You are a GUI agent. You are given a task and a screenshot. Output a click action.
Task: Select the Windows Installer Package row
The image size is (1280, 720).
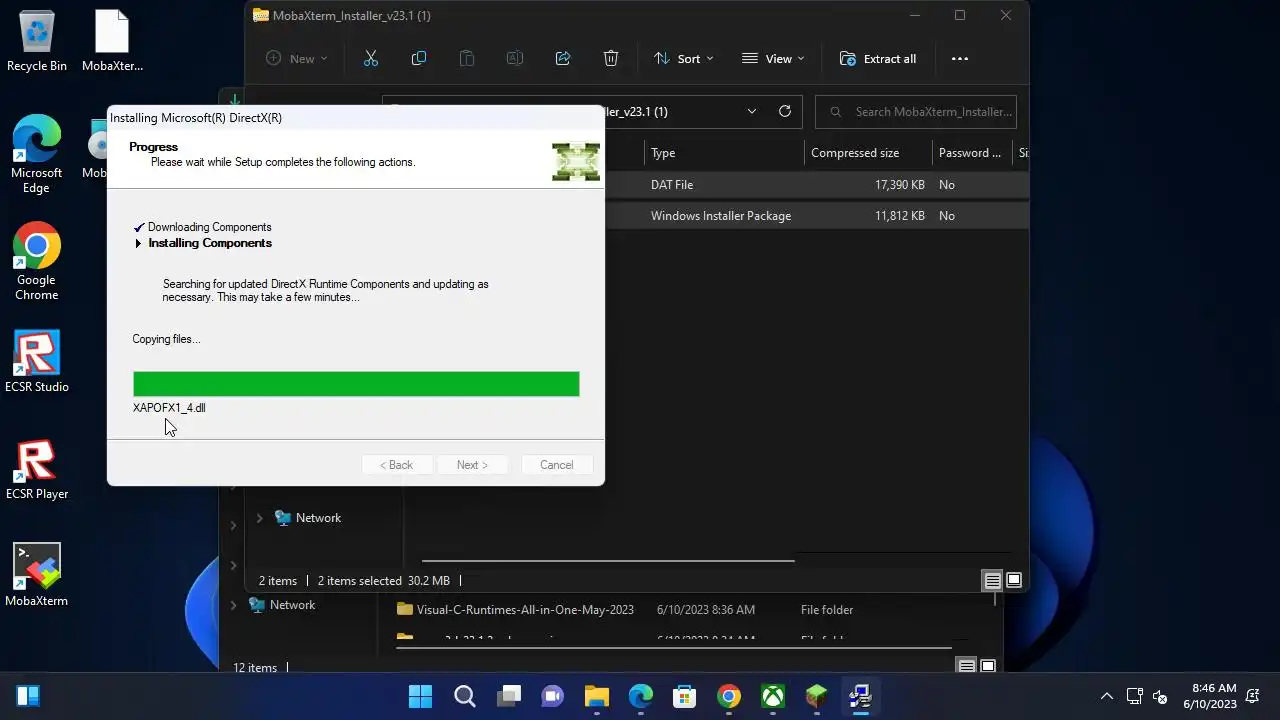click(817, 216)
